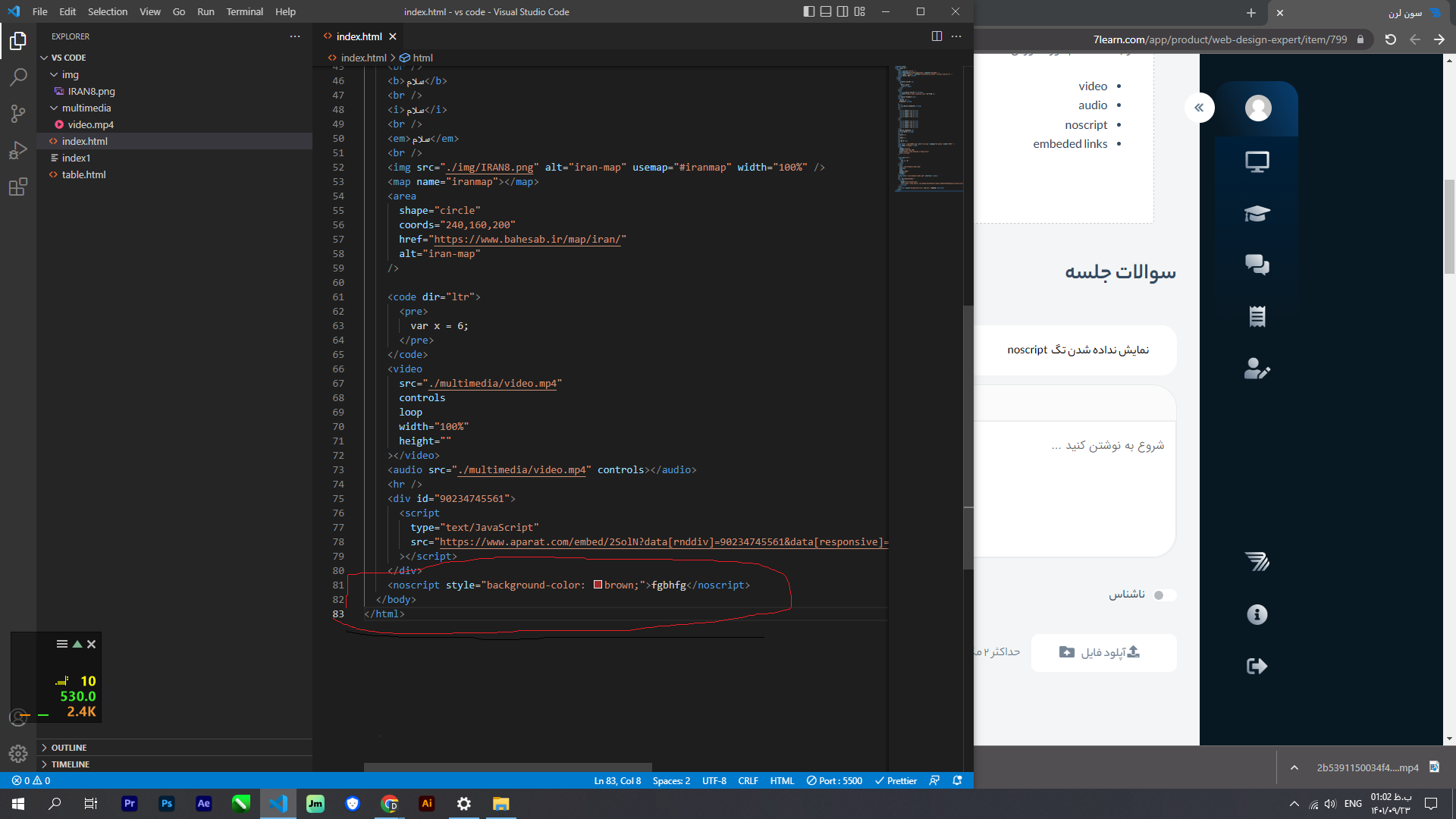Toggle Primary Side Bar layout icon
Image resolution: width=1456 pixels, height=819 pixels.
click(809, 11)
